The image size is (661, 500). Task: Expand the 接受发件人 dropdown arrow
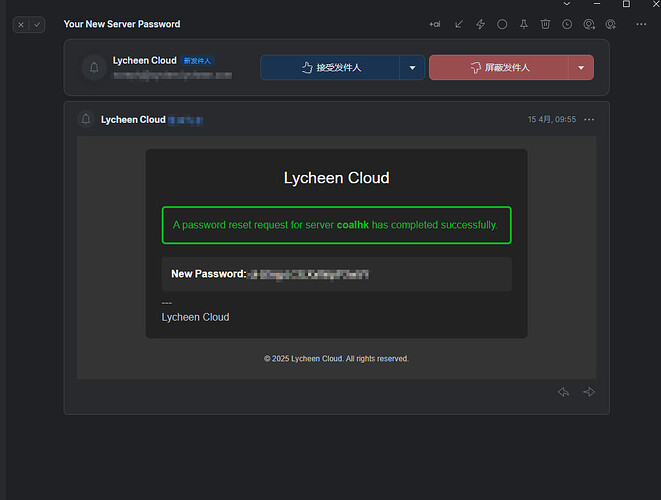pos(412,67)
